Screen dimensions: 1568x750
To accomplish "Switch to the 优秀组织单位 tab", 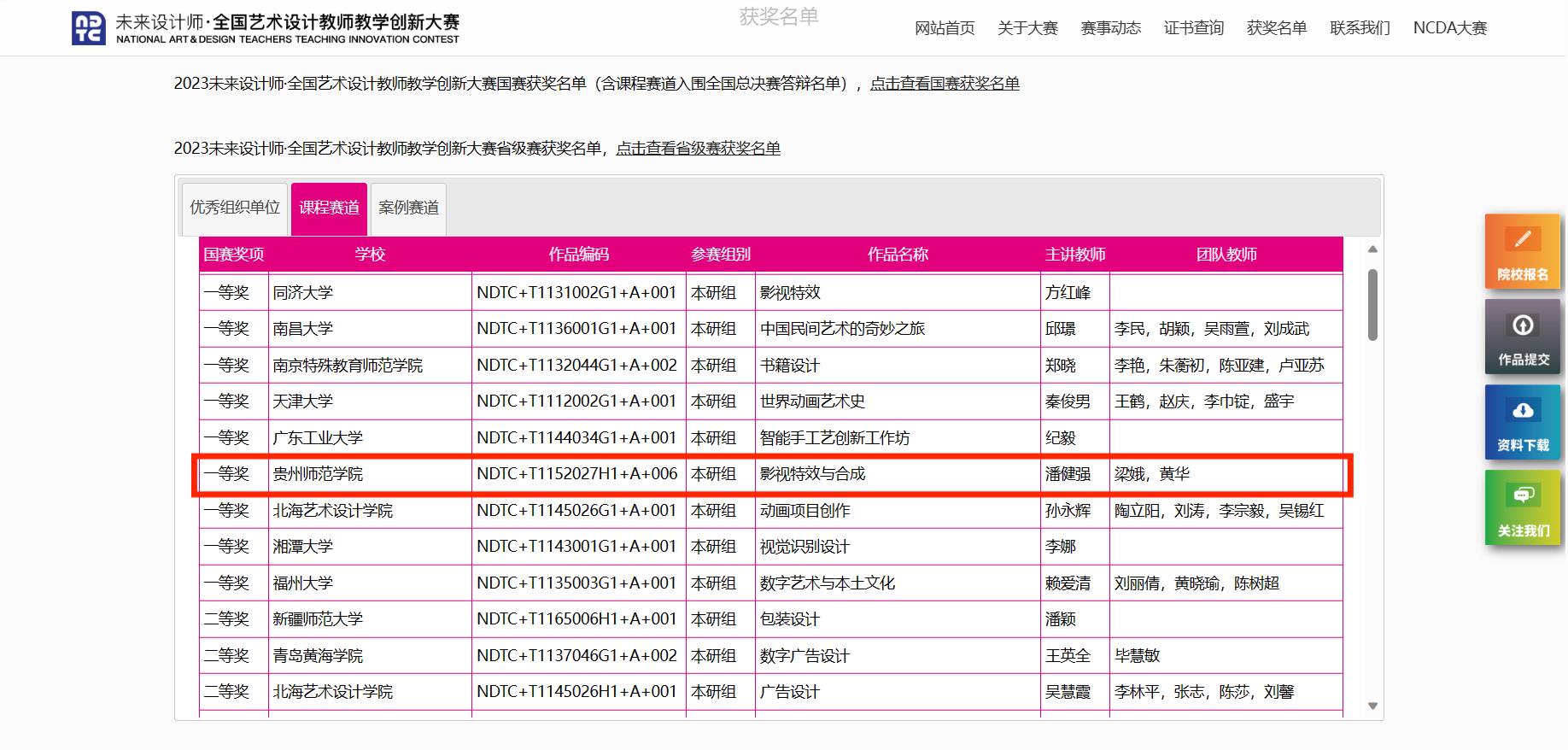I will click(235, 208).
